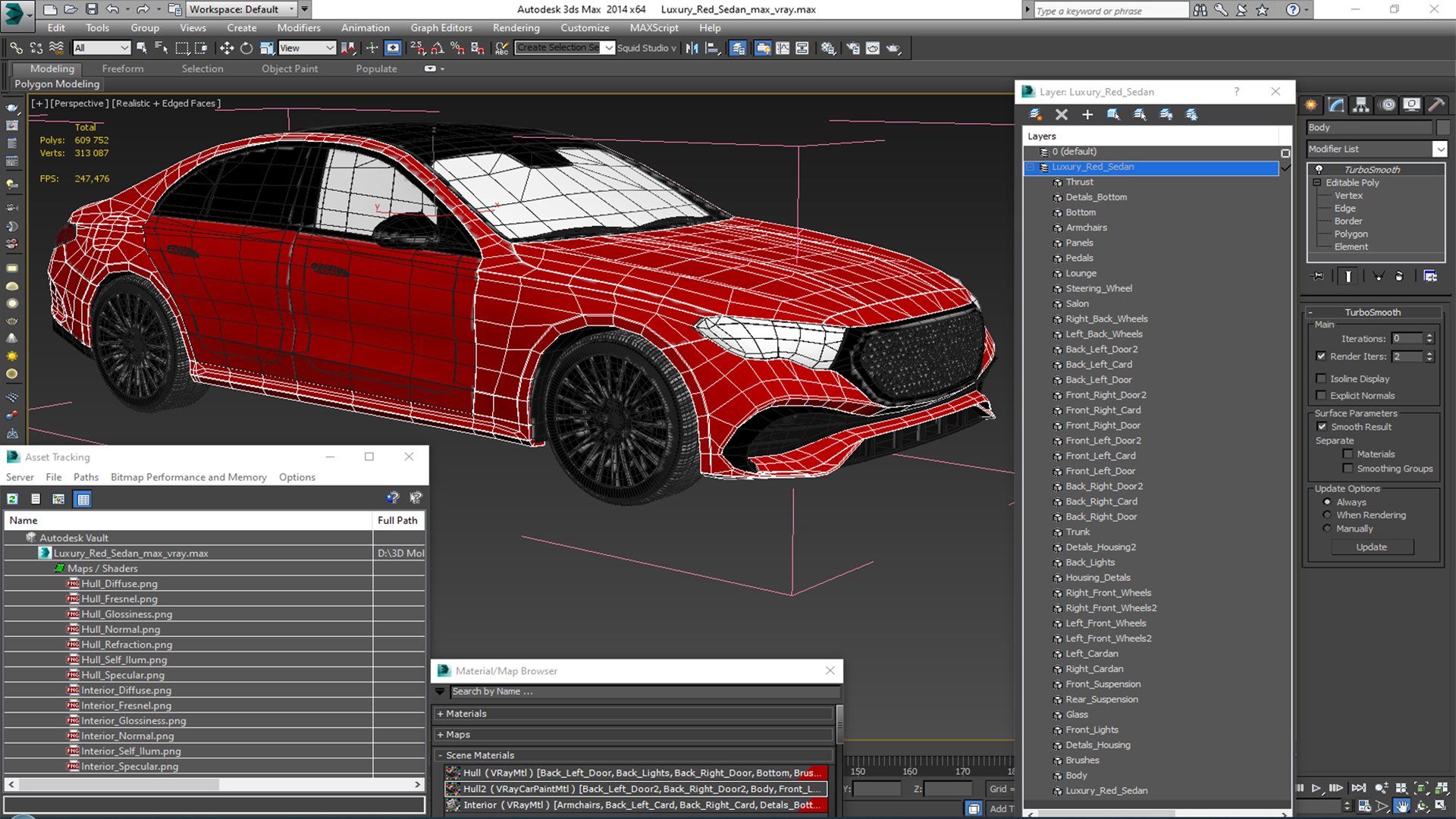The image size is (1456, 819).
Task: Click Configure Modifier Sets icon
Action: [1430, 276]
